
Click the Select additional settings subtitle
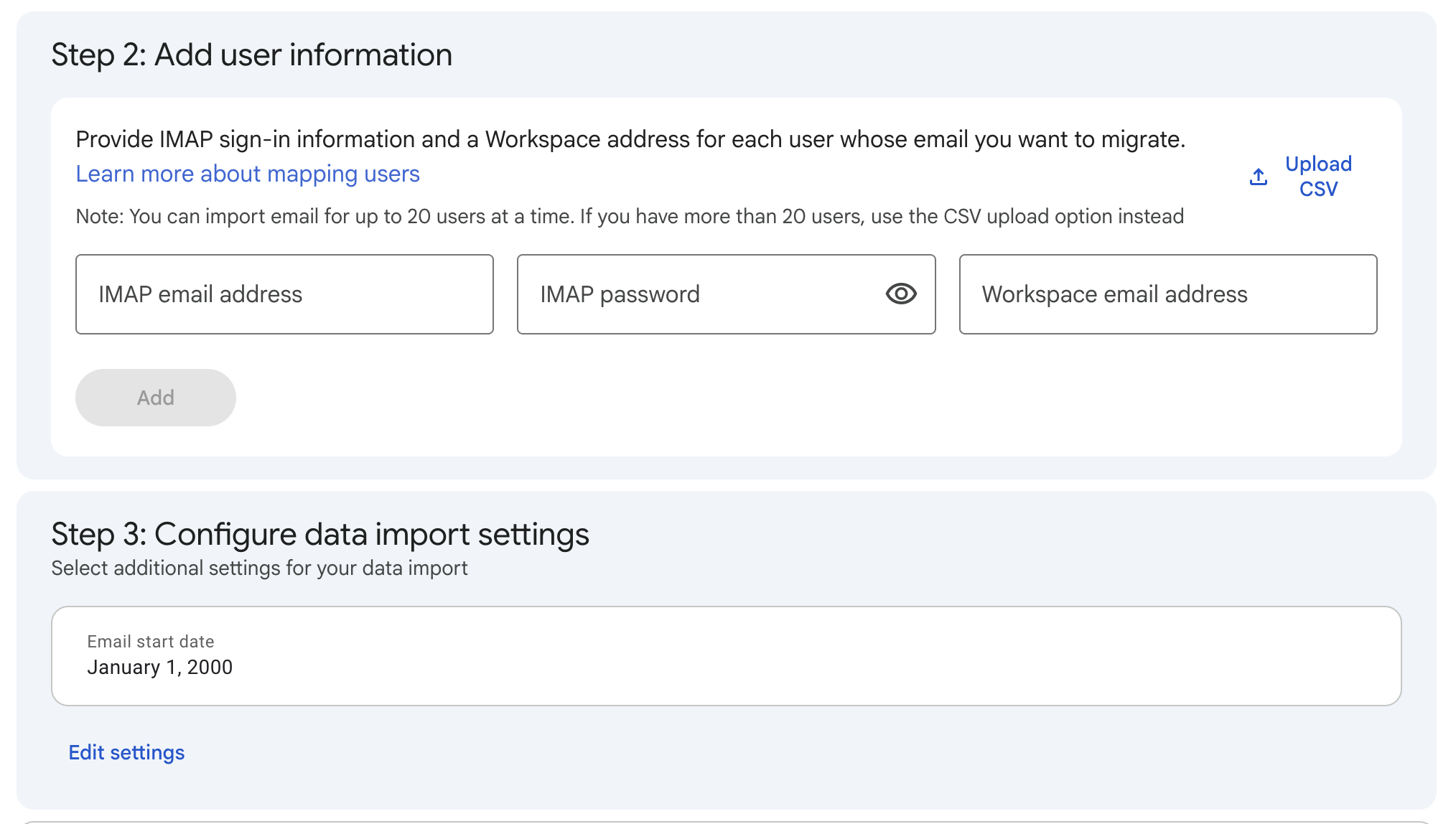click(259, 568)
